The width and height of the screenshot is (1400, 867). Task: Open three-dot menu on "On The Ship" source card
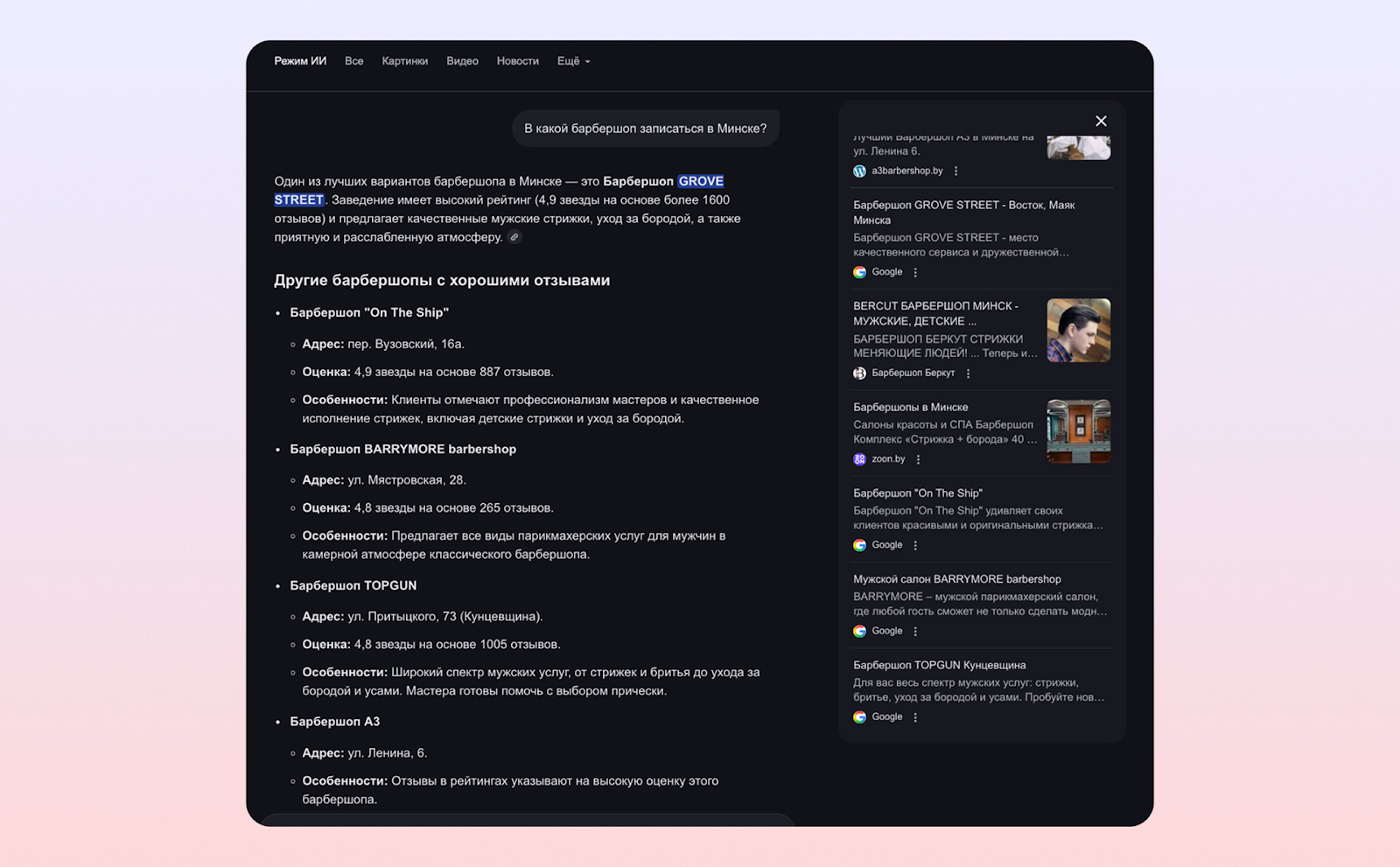coord(915,545)
